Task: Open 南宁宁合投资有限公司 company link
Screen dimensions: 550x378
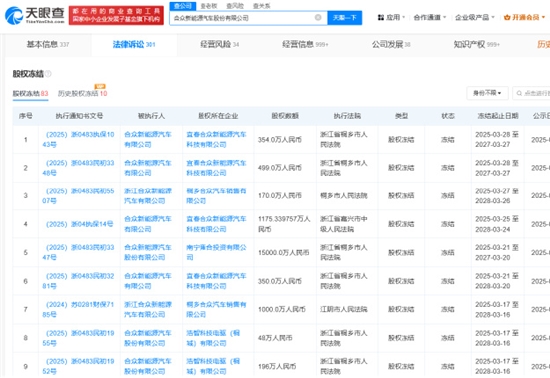Action: tap(216, 252)
